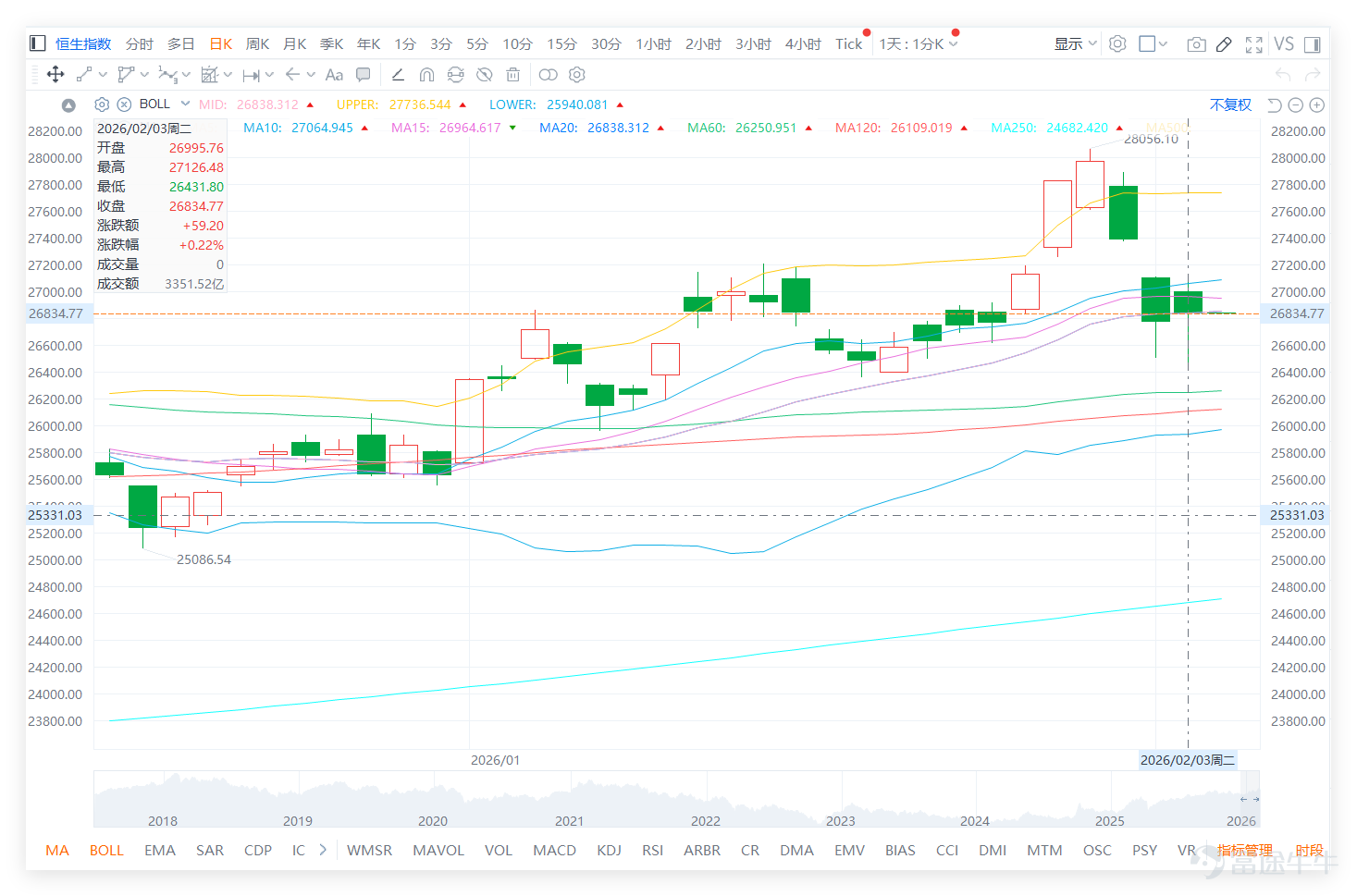This screenshot has width=1357, height=896.
Task: Select the Aa text annotation tool
Action: coord(334,75)
